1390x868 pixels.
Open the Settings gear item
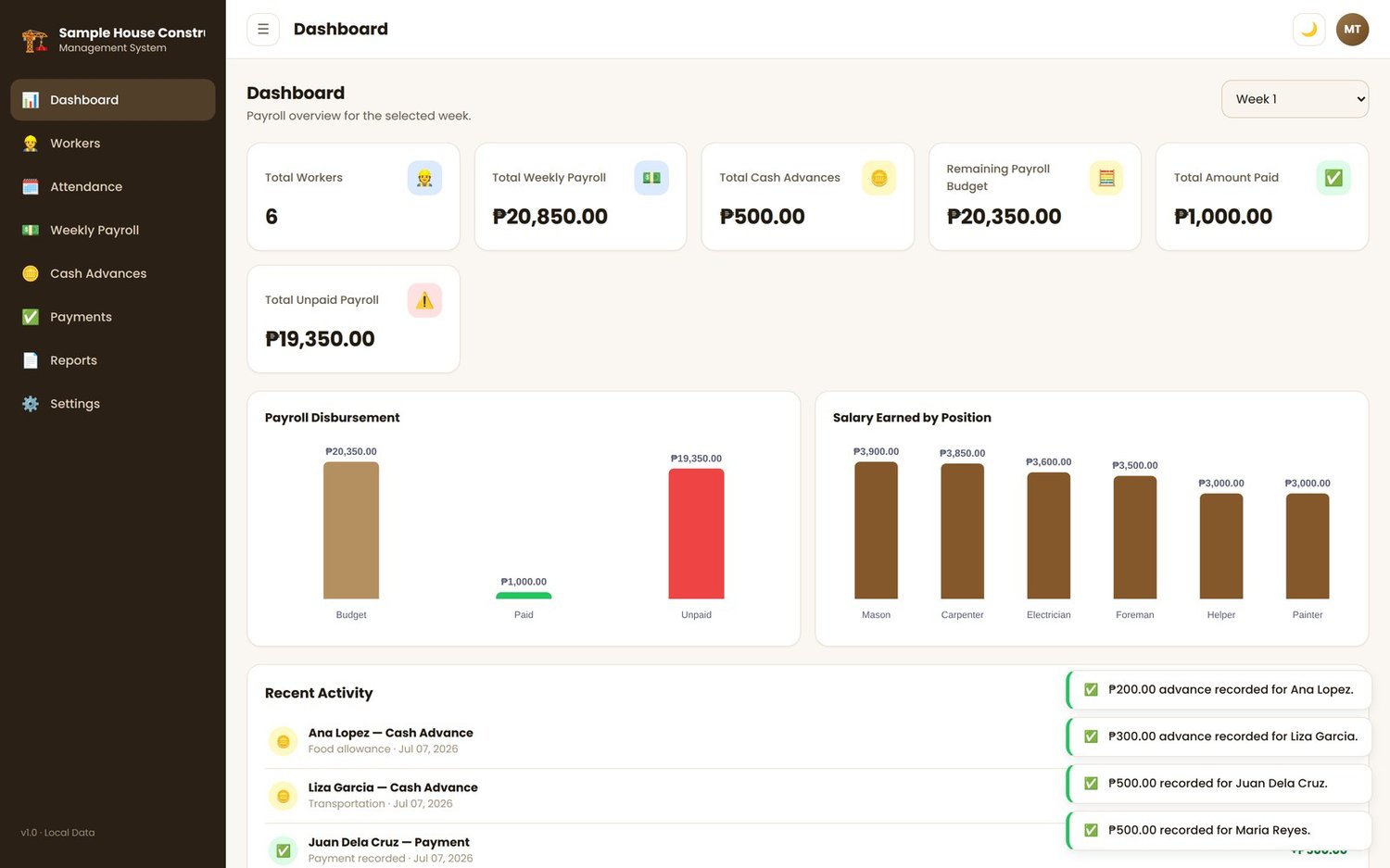[112, 404]
